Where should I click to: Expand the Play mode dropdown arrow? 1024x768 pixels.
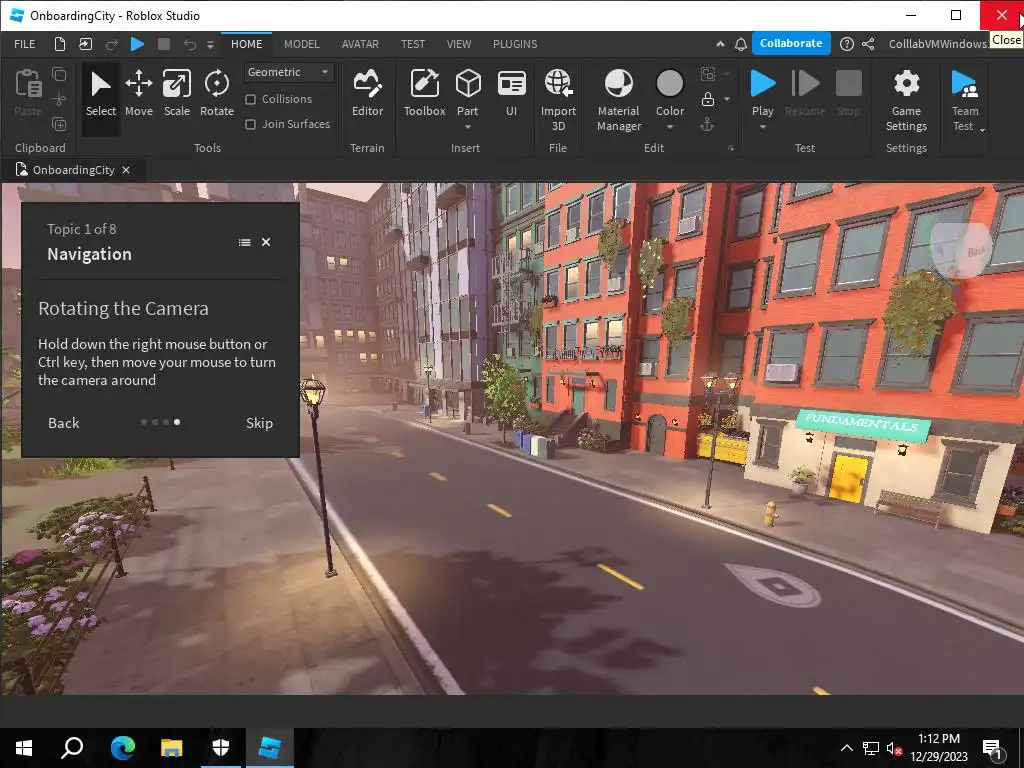tap(762, 127)
